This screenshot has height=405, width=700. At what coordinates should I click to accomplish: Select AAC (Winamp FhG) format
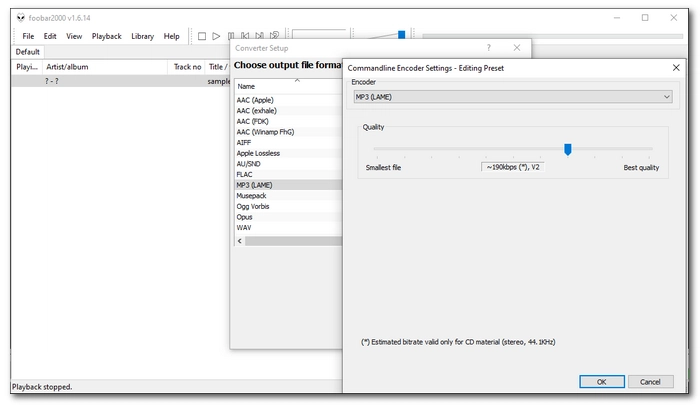coord(288,132)
